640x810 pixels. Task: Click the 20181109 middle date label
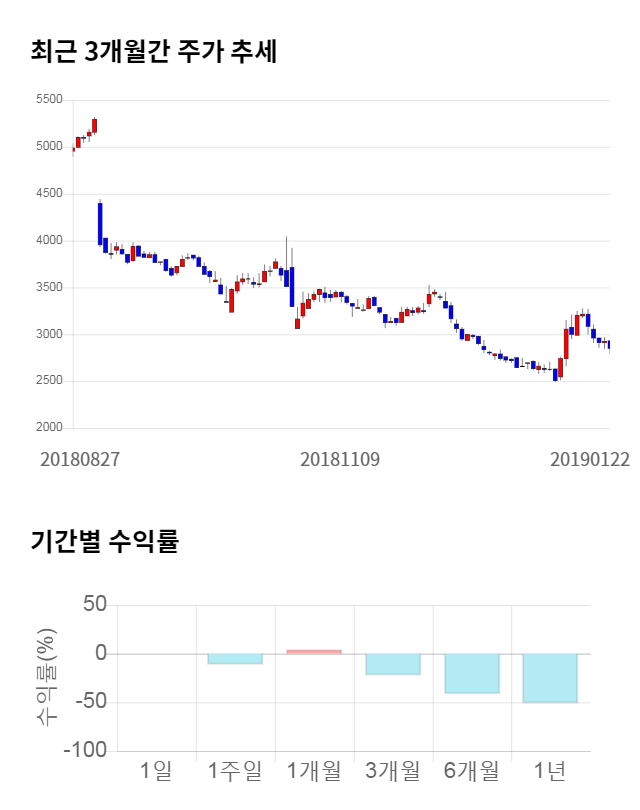click(x=340, y=459)
